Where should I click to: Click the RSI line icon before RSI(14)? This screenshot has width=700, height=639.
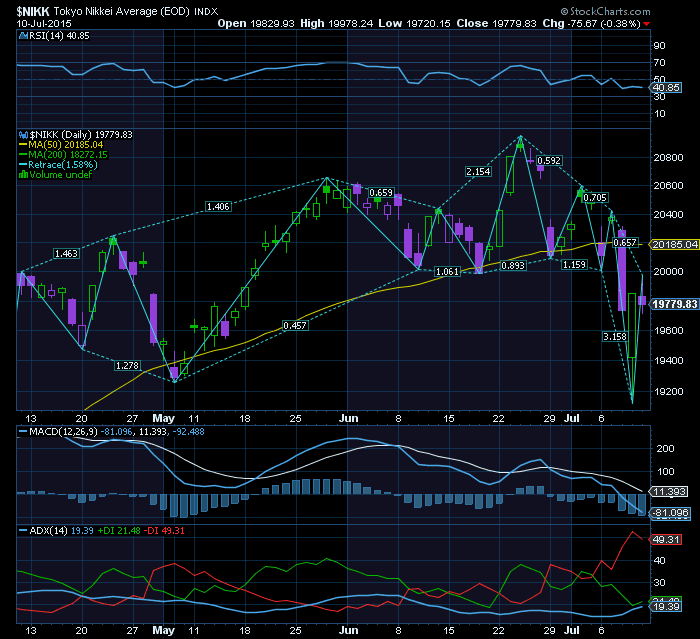[x=23, y=36]
